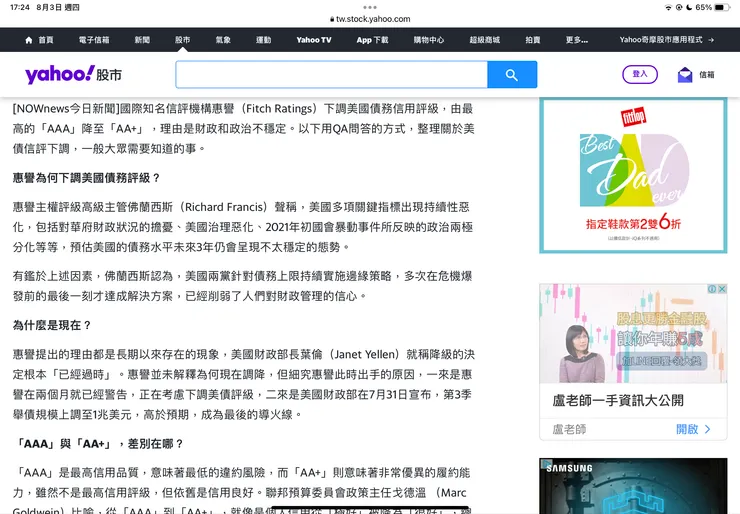
Task: Open the 盧老師 stock ad image
Action: click(633, 333)
